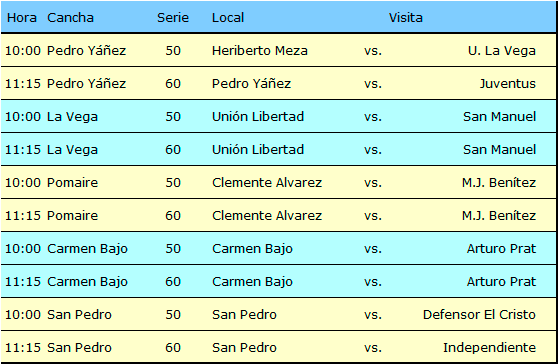This screenshot has height=364, width=558.
Task: Click M.J. Benítez in the 11:15 row
Action: pos(499,216)
